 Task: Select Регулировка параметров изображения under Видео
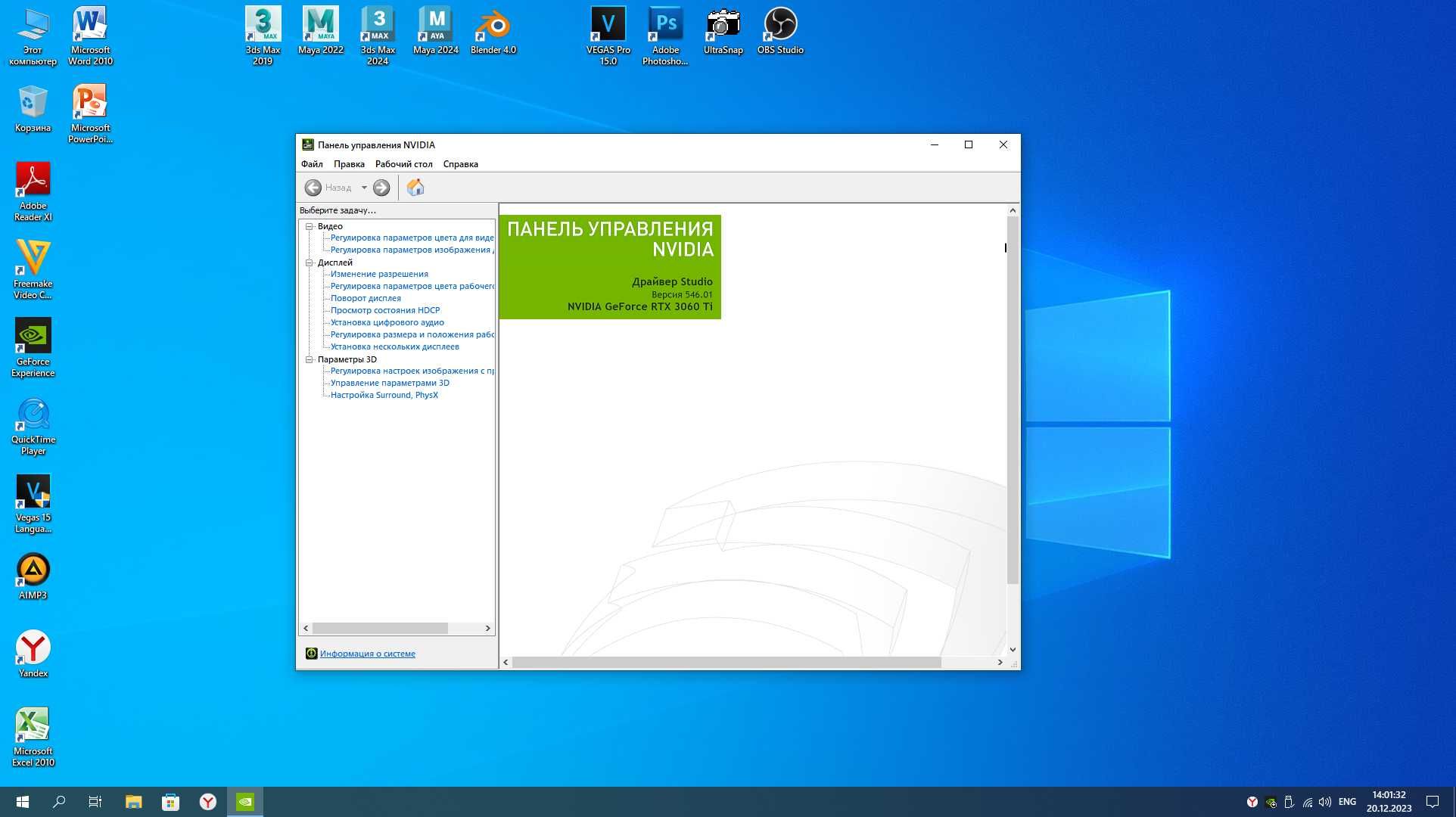click(x=412, y=250)
